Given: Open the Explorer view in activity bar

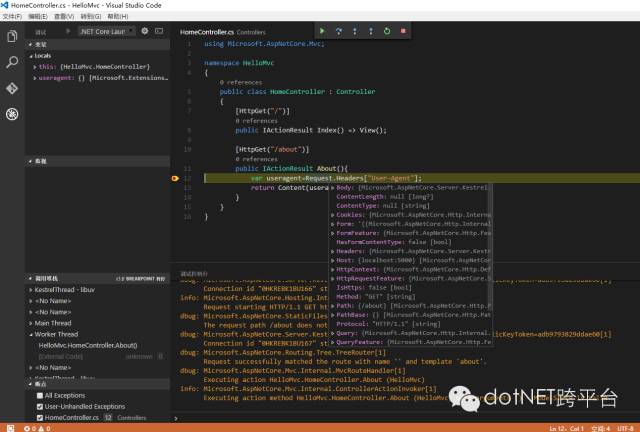Looking at the screenshot, I should pos(12,36).
